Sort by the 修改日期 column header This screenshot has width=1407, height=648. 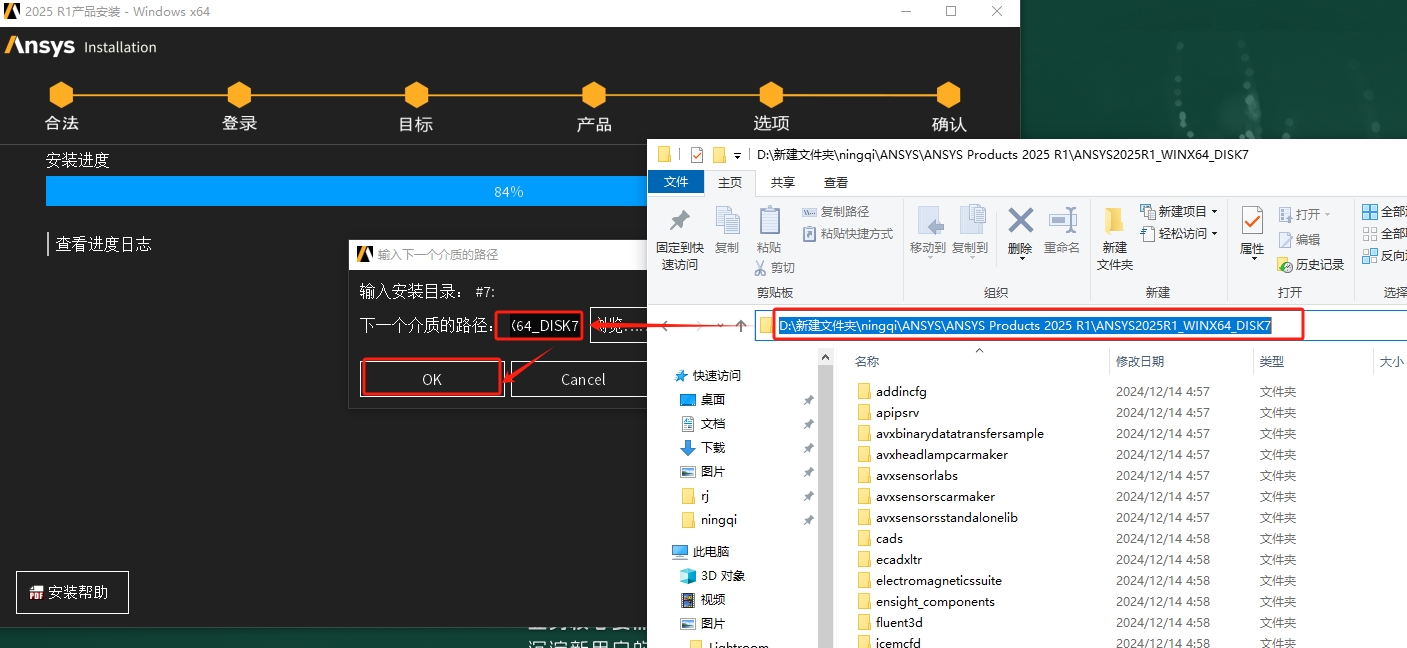point(1140,362)
